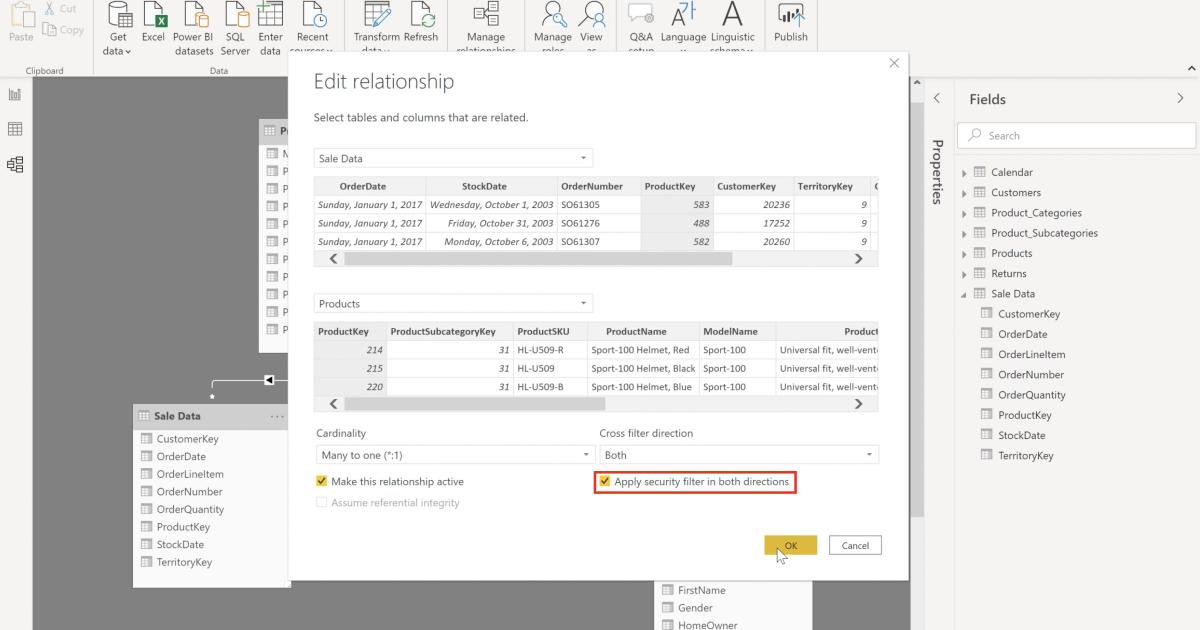Refresh the dataset

[421, 25]
